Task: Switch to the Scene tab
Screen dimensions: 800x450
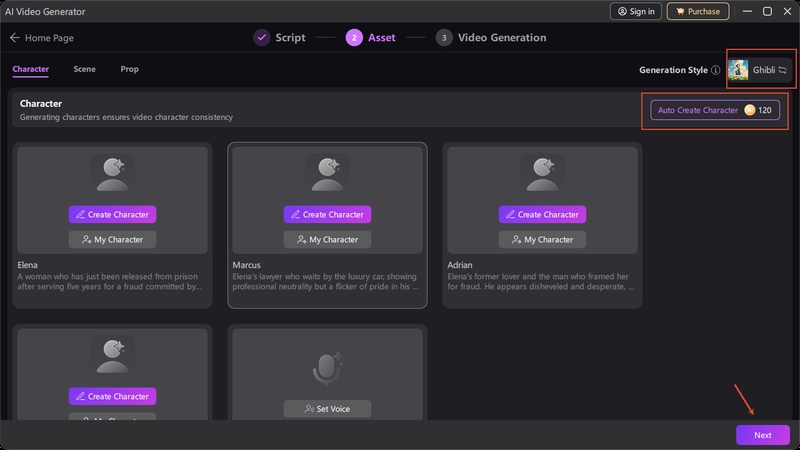Action: [84, 69]
